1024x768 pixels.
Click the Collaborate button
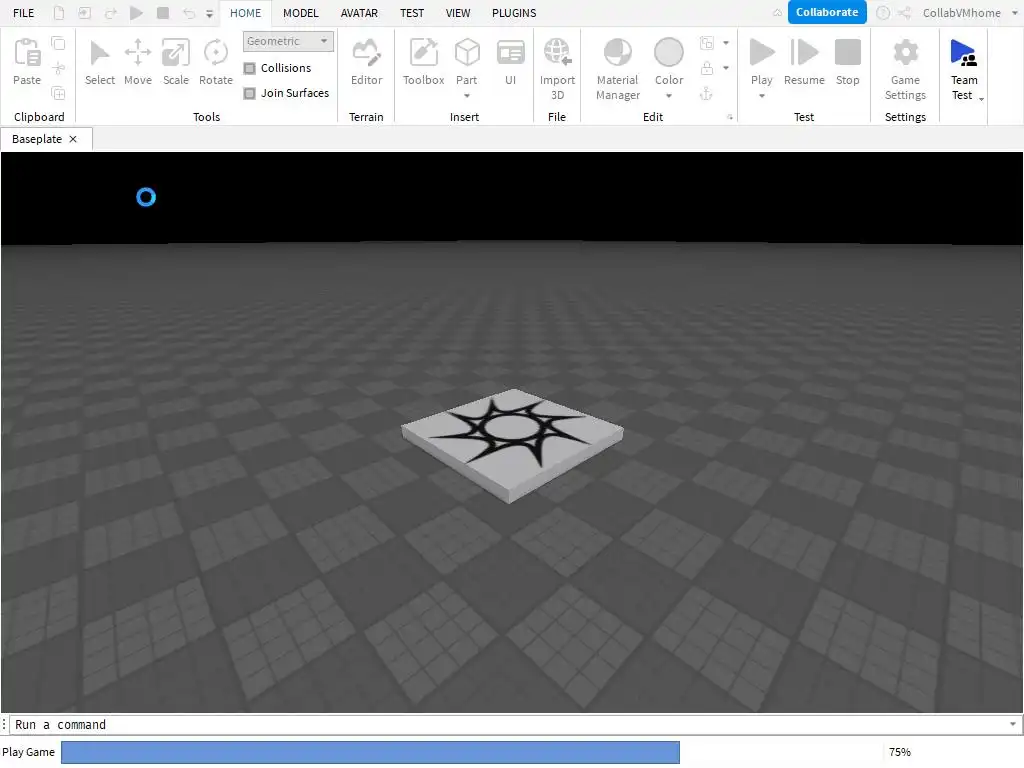pyautogui.click(x=827, y=12)
